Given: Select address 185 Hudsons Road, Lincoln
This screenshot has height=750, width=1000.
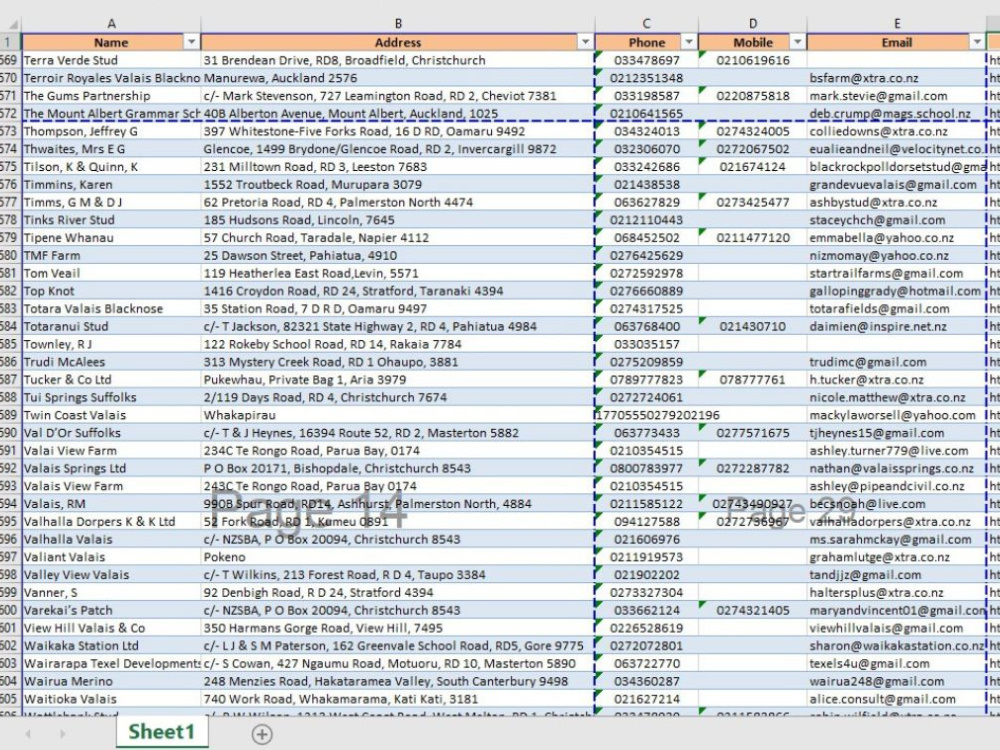Looking at the screenshot, I should click(397, 219).
